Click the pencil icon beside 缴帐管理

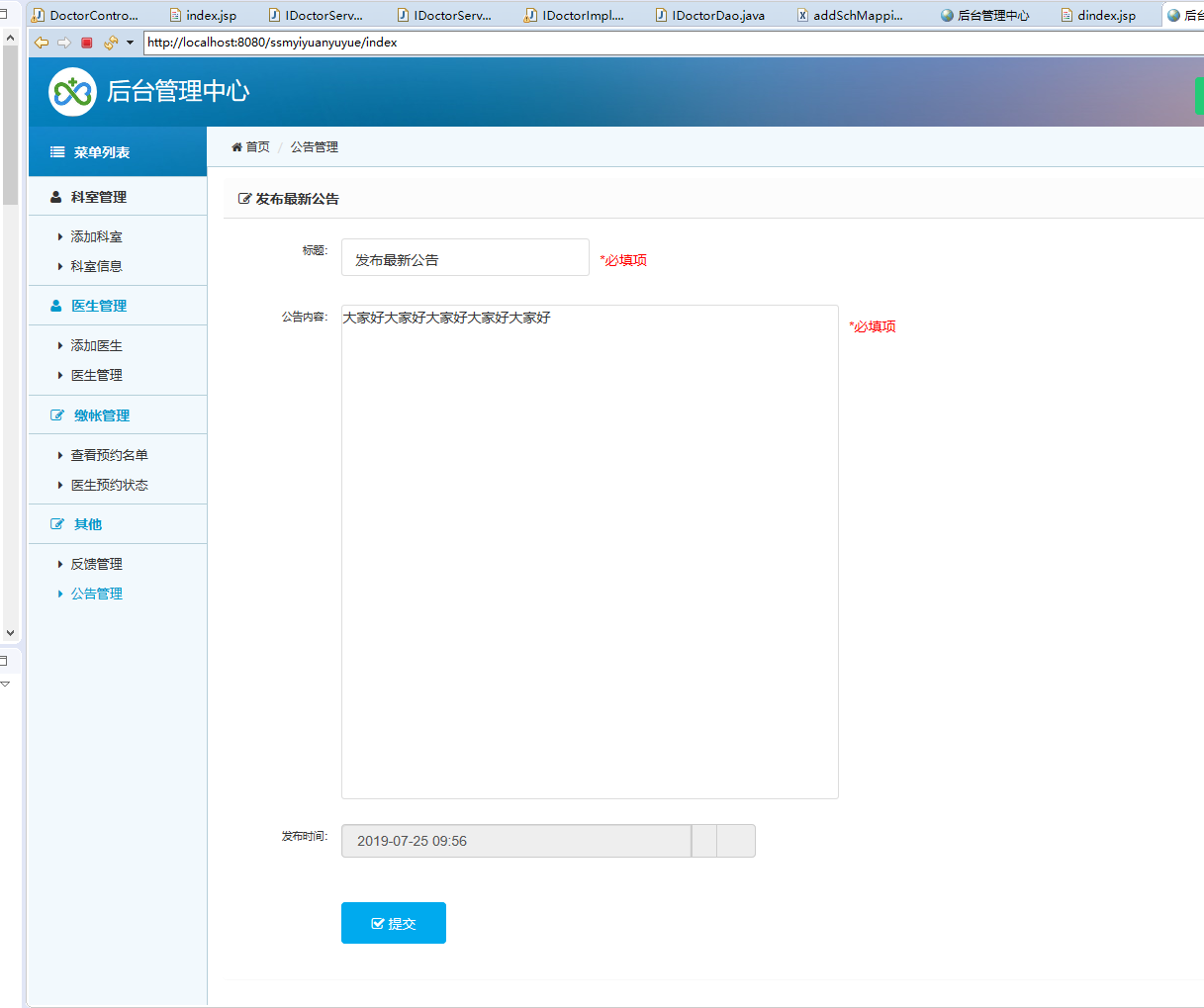pos(54,414)
